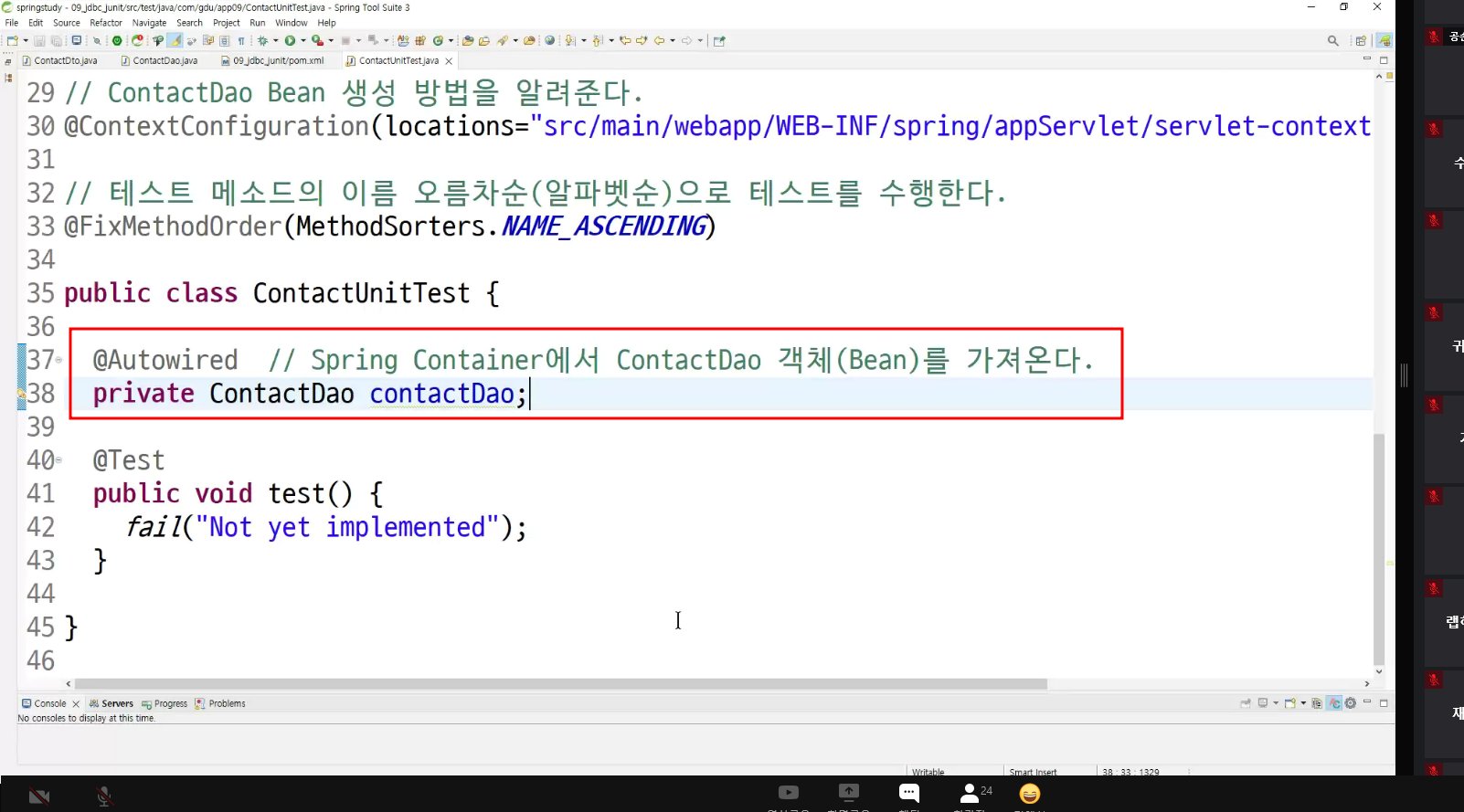This screenshot has width=1464, height=812.
Task: Open the Refactor menu
Action: click(106, 23)
